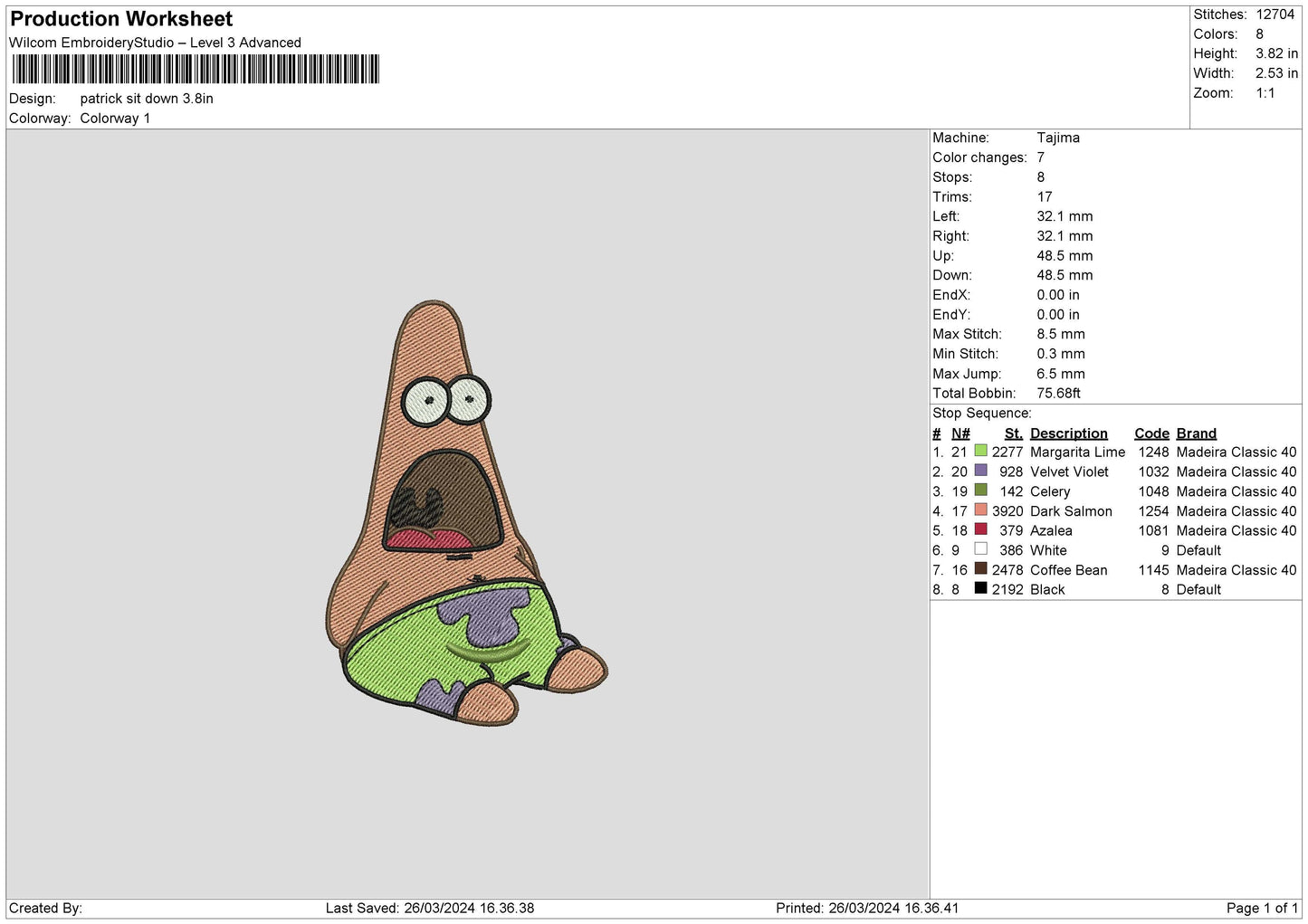Click the Left value '32.1 mm'
Screen dimensions: 1308x924
(1065, 216)
